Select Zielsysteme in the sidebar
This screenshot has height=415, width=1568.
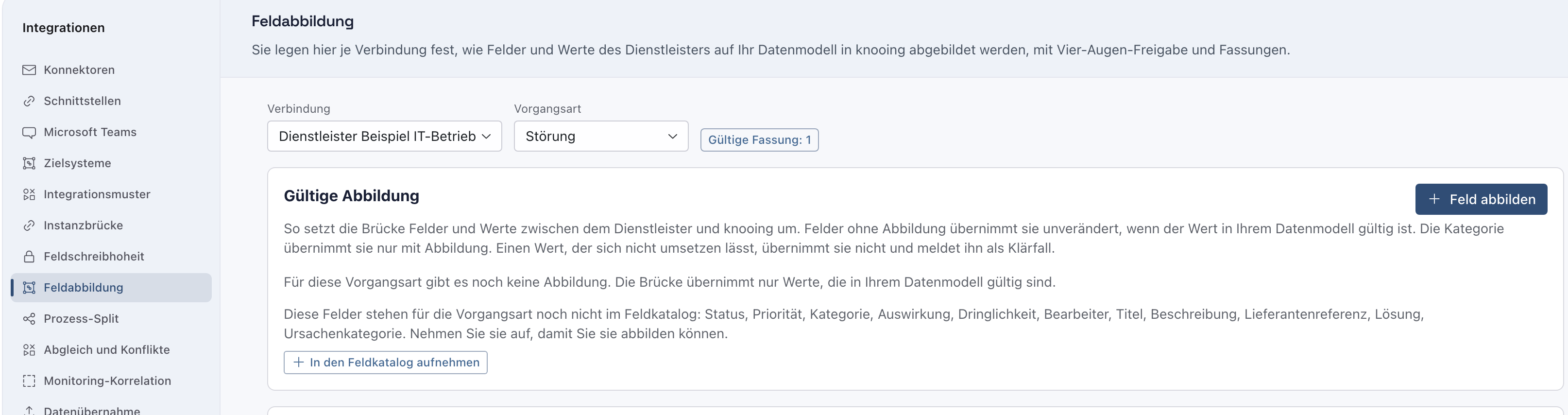(x=111, y=163)
